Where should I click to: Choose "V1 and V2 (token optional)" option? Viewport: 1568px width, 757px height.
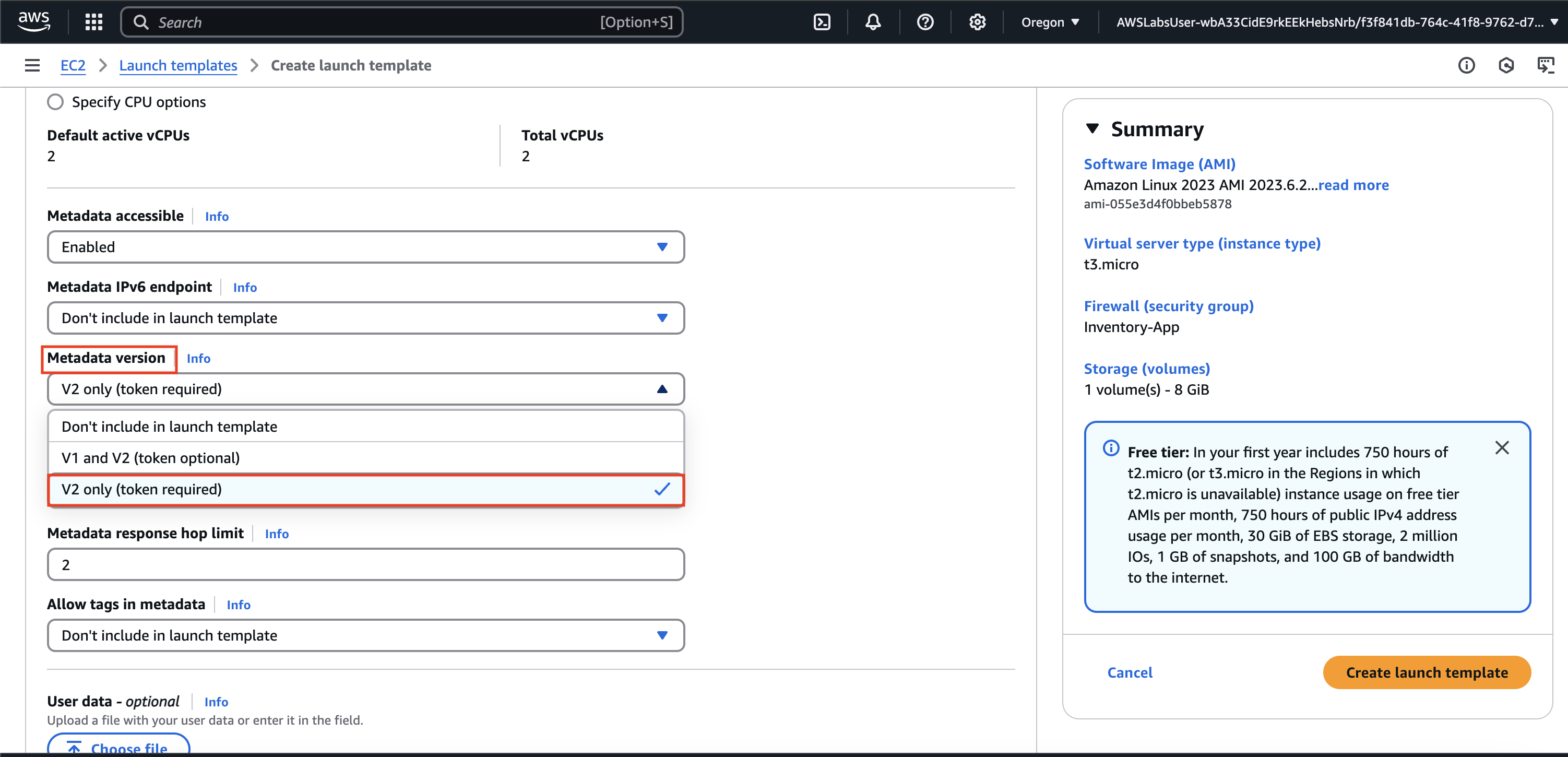coord(366,458)
